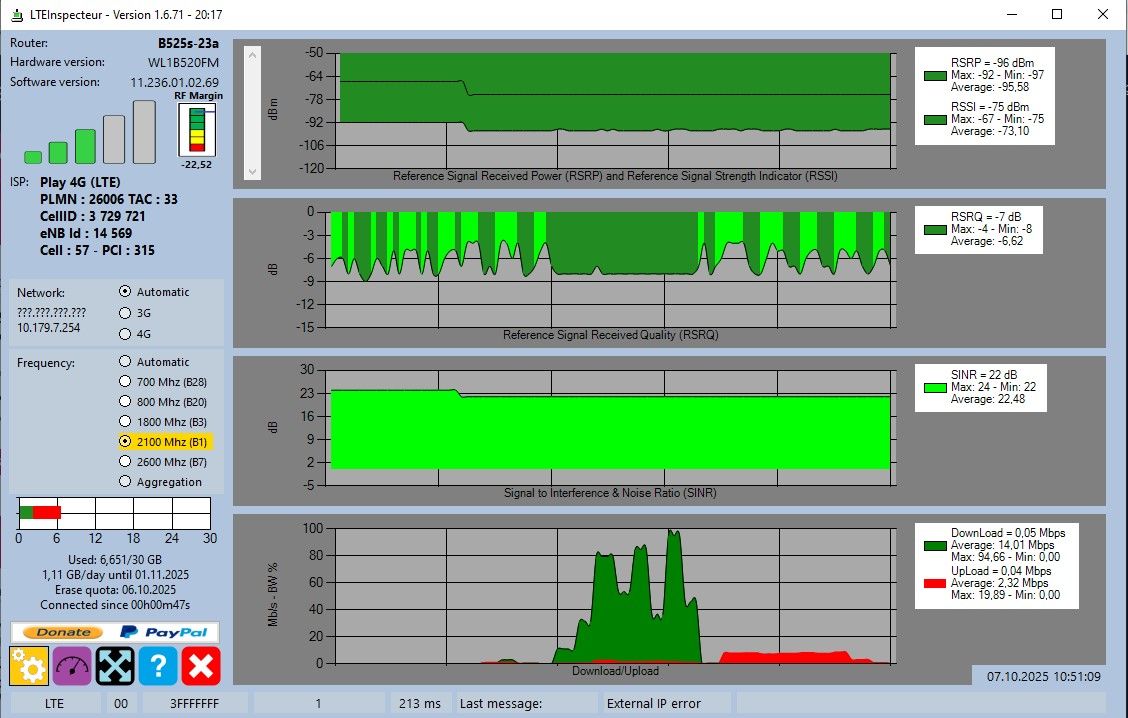This screenshot has height=718, width=1128.
Task: Click the router model B525s-23a
Action: tap(188, 43)
